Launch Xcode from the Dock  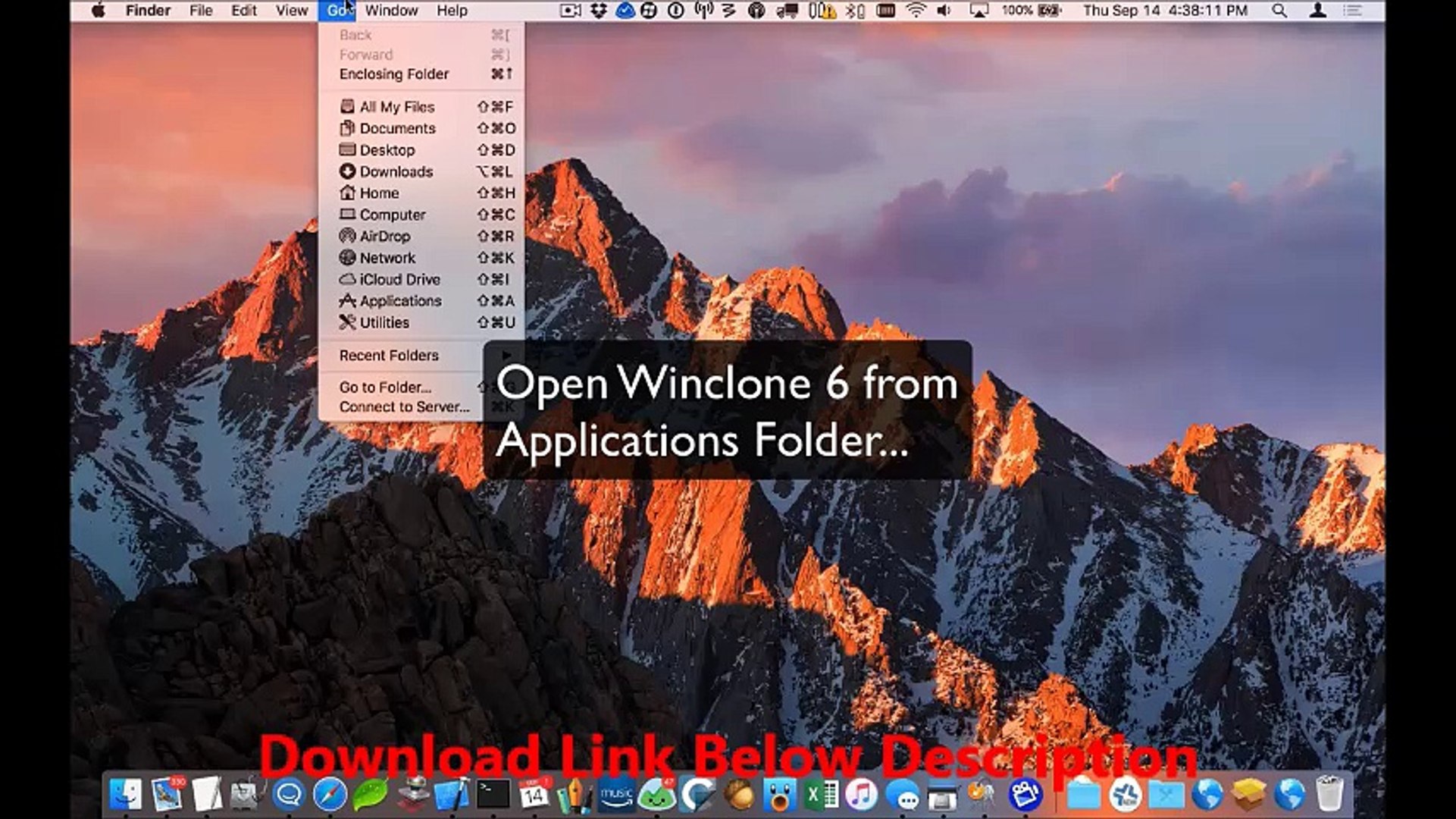[452, 795]
